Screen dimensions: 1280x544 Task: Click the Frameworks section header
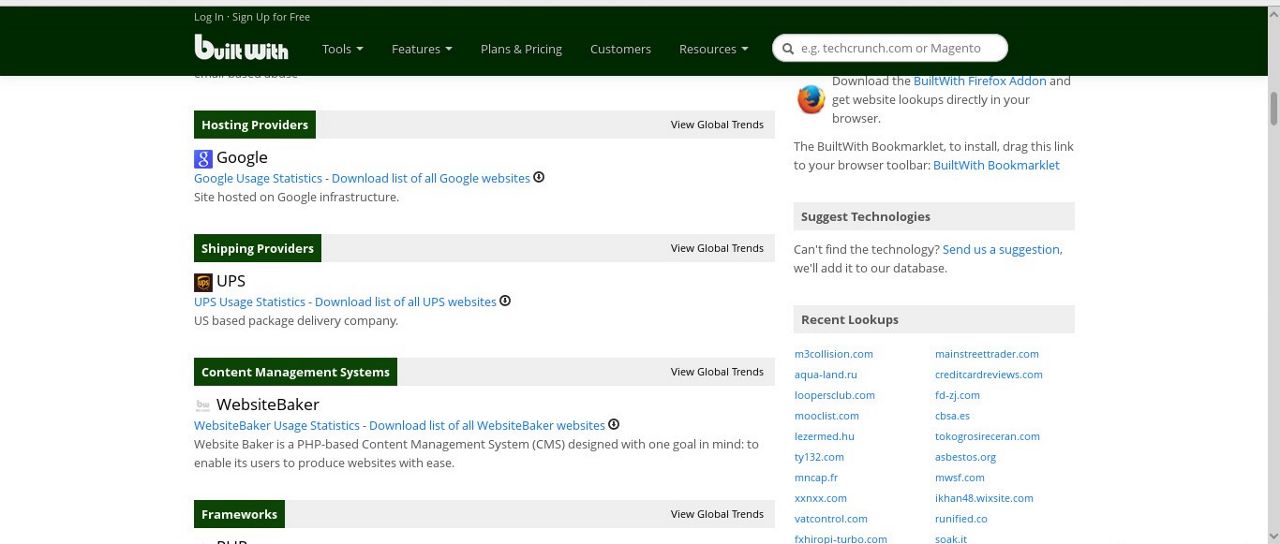tap(239, 514)
